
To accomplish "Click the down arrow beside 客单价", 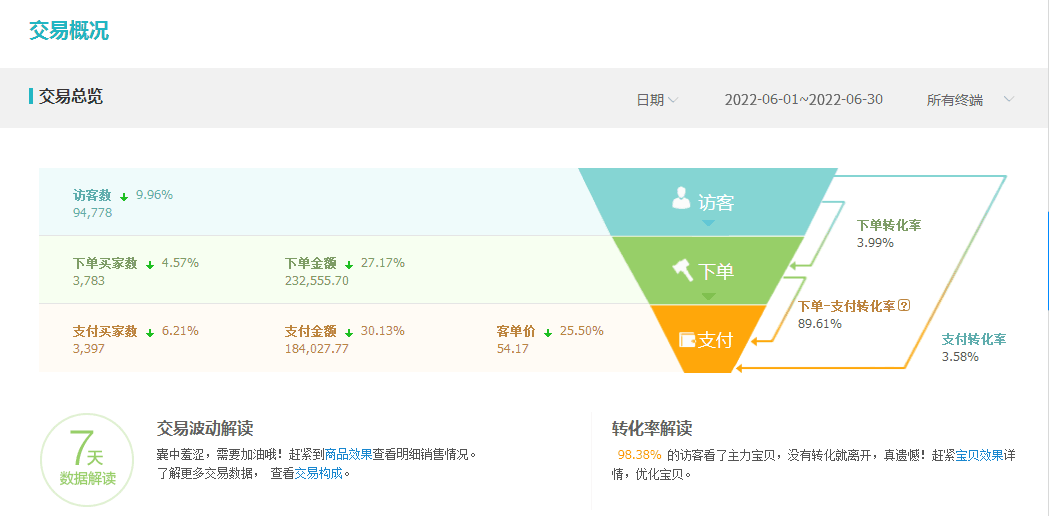I will coord(548,332).
